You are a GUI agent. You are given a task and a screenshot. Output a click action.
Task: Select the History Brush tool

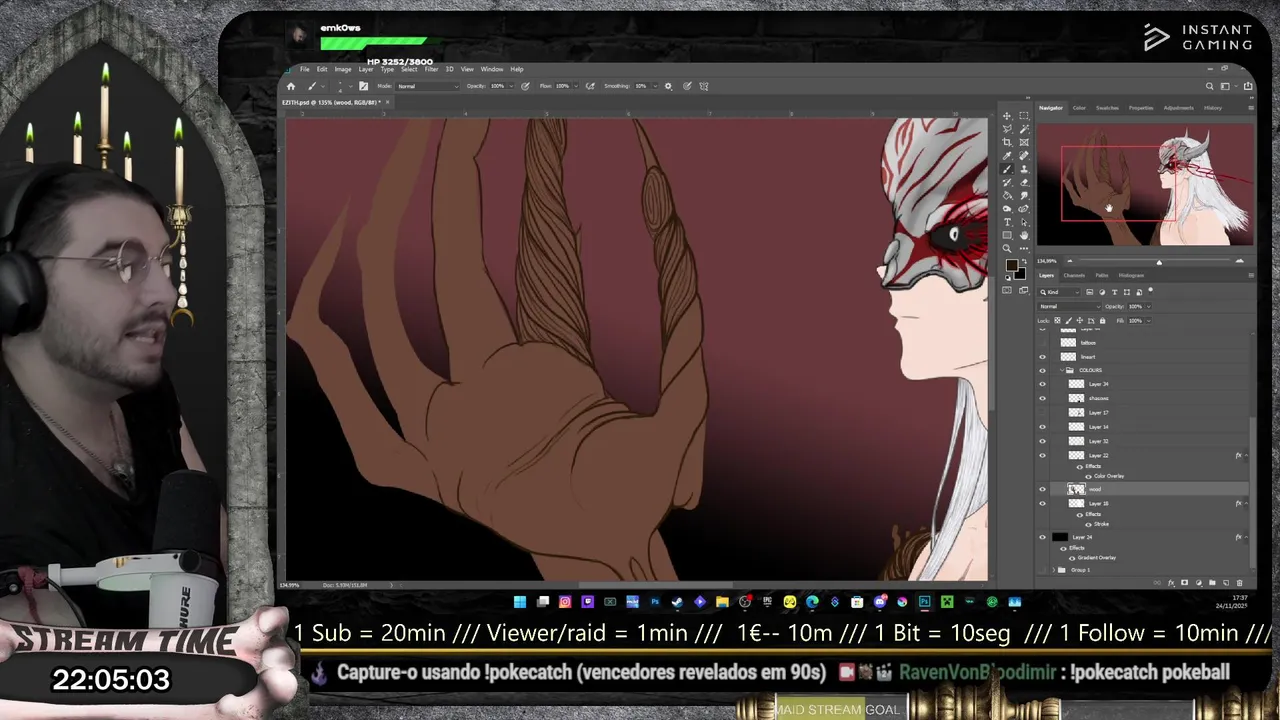[x=1007, y=182]
